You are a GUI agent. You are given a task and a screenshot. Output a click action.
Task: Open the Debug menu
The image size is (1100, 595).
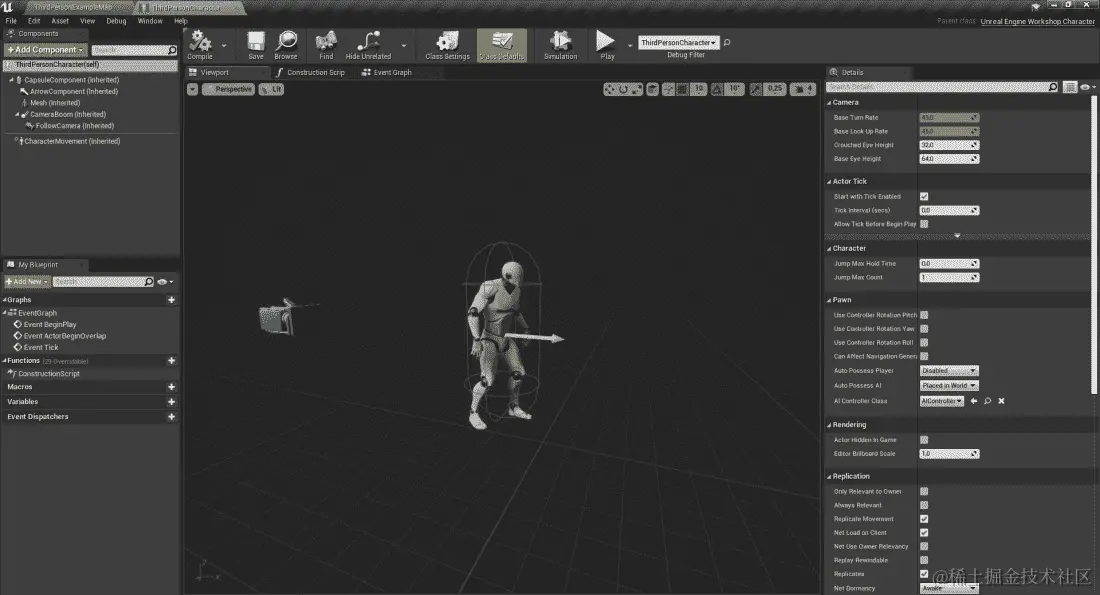point(116,21)
